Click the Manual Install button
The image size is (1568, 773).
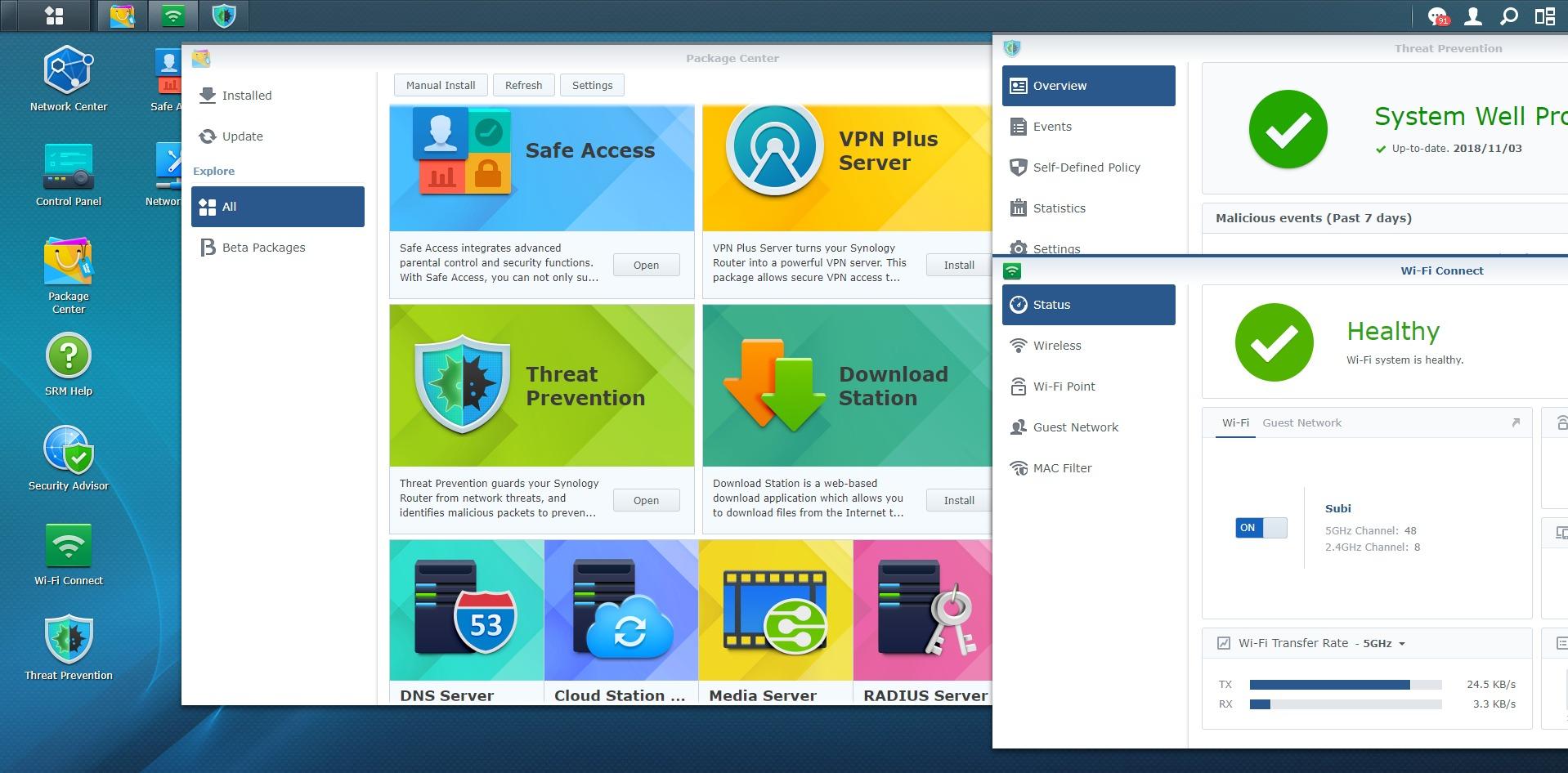[x=441, y=85]
